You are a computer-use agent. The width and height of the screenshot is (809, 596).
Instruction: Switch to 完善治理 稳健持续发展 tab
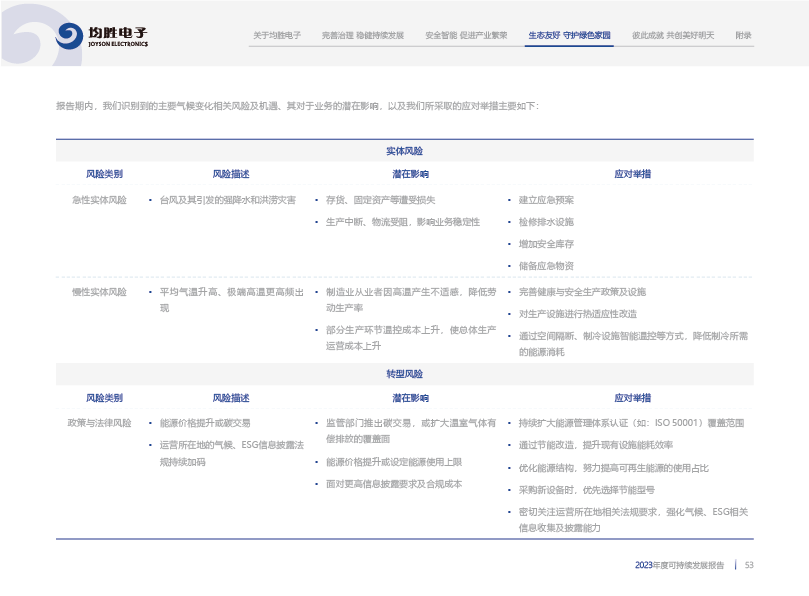coord(363,35)
